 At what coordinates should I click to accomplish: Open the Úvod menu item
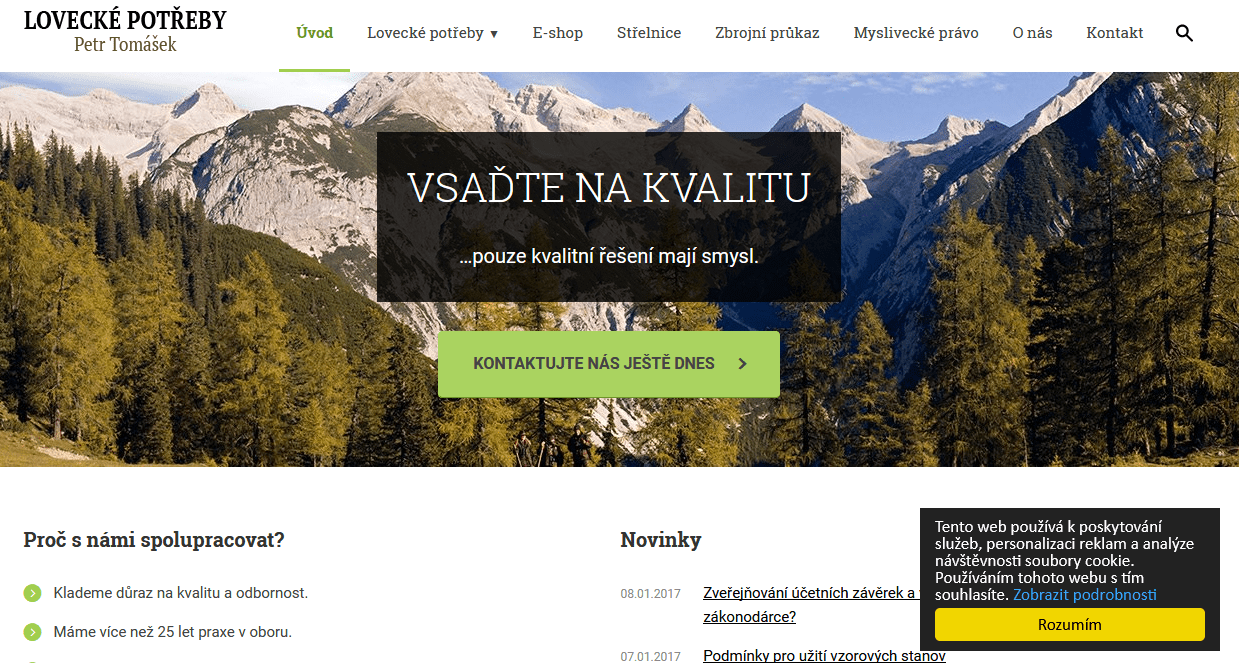pyautogui.click(x=315, y=33)
